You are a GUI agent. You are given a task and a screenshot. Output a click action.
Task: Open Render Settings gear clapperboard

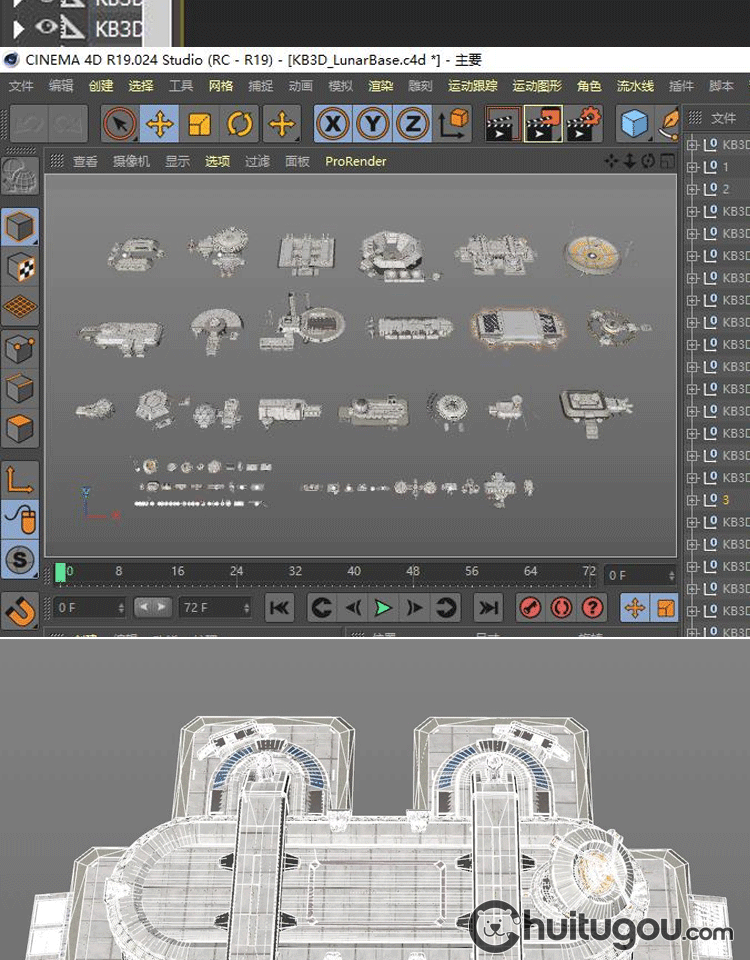[583, 124]
